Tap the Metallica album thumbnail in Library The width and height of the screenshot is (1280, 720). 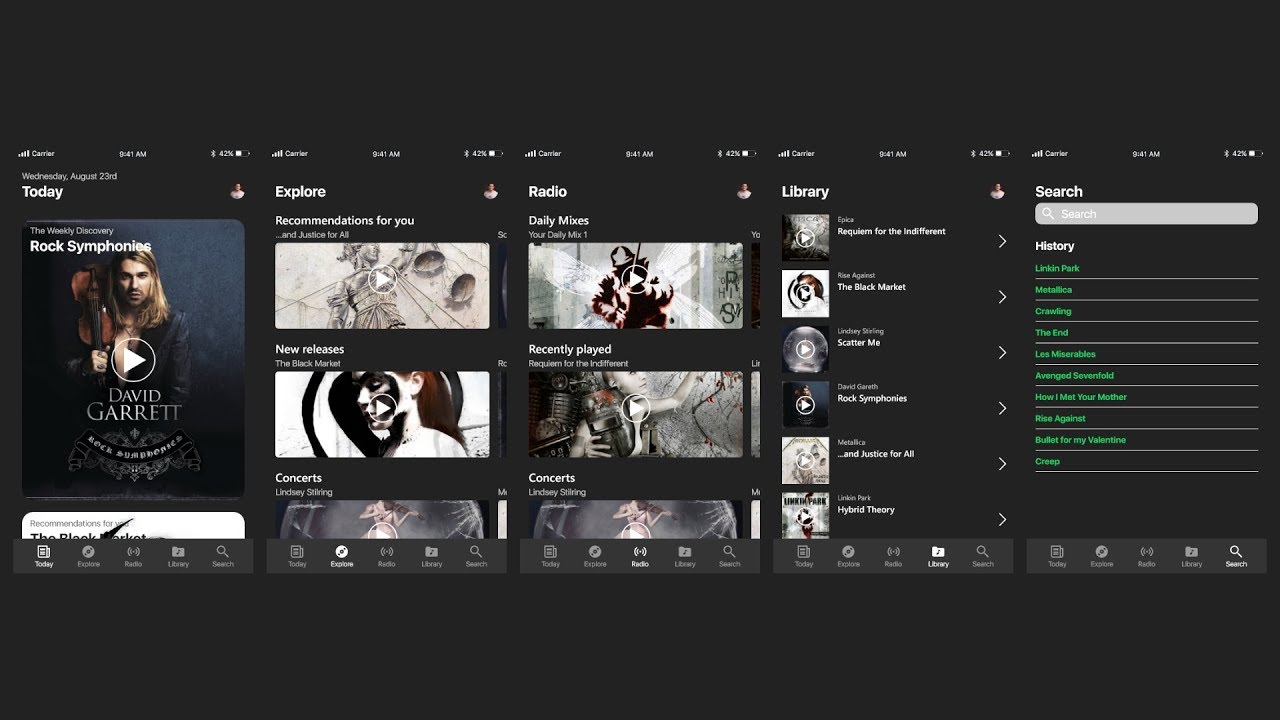tap(805, 461)
